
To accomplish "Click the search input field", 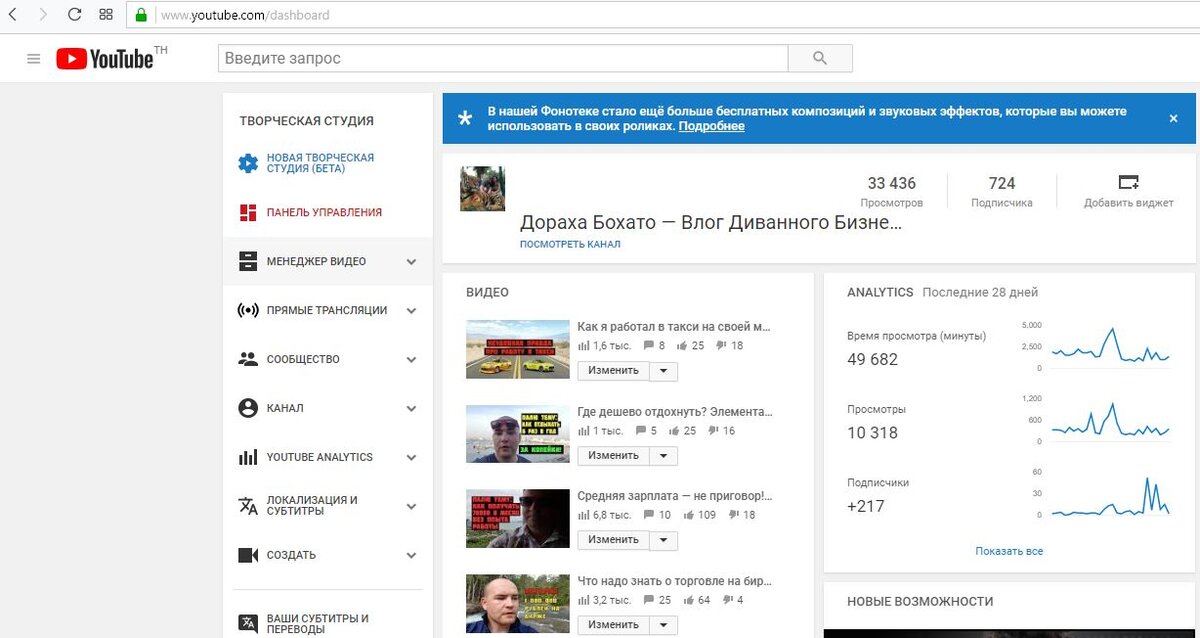I will pyautogui.click(x=503, y=58).
